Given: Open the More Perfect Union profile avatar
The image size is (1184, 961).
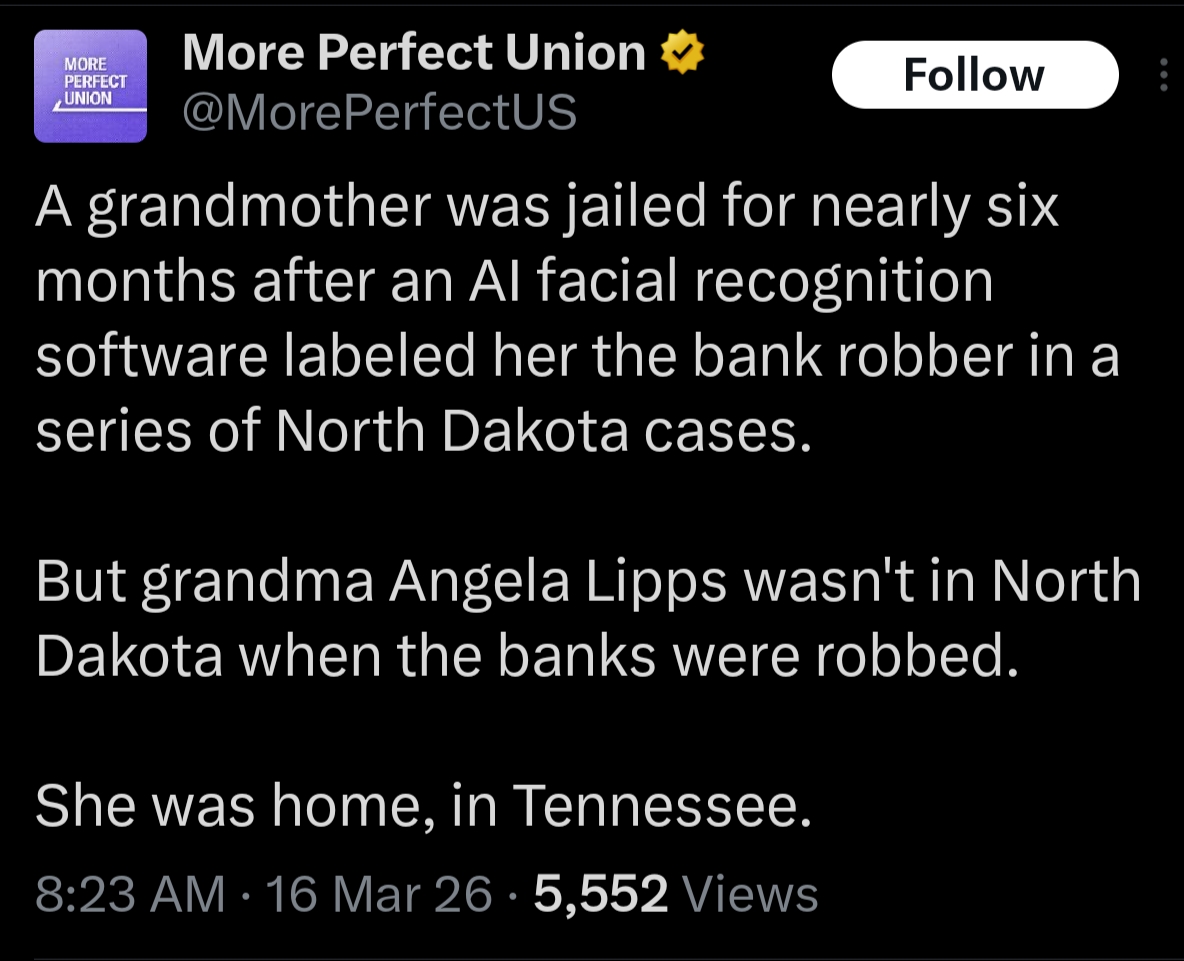Looking at the screenshot, I should (90, 86).
